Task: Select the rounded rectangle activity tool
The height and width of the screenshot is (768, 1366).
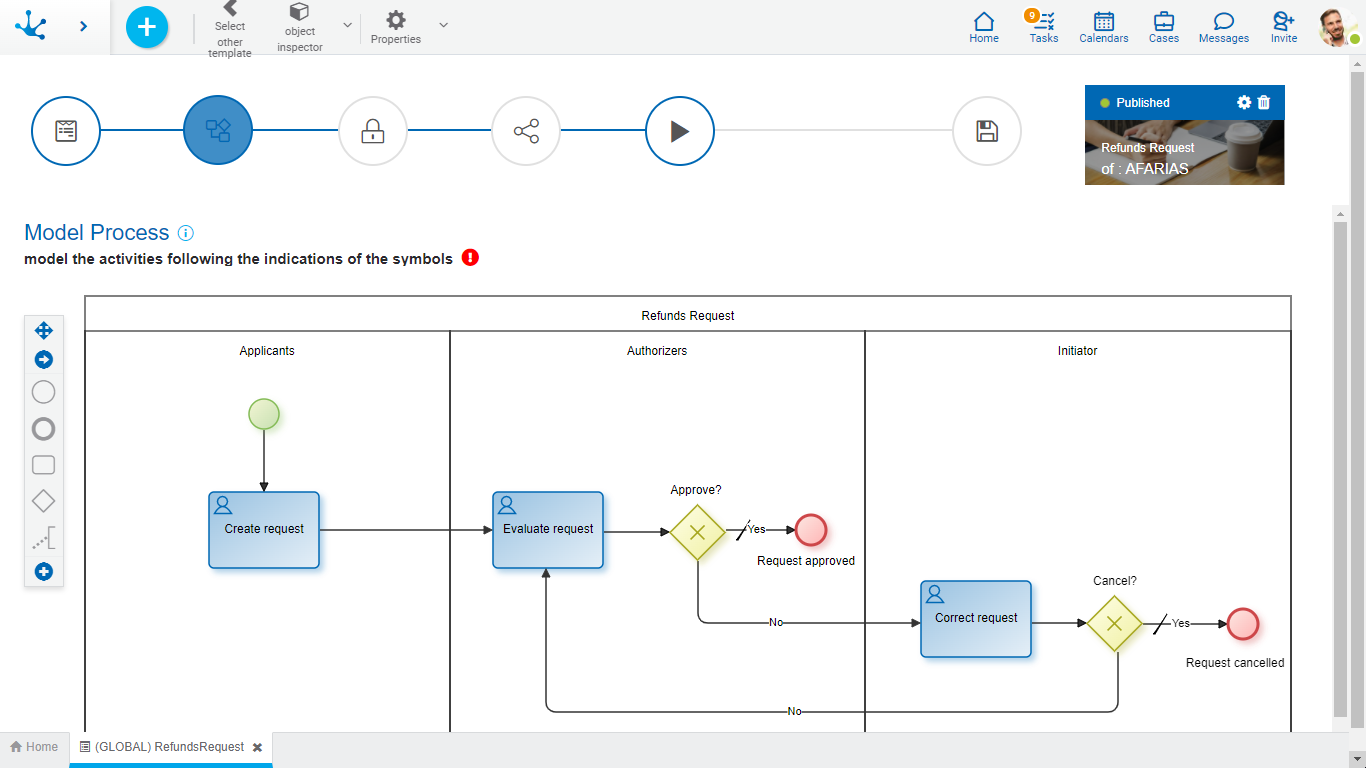Action: click(x=44, y=465)
